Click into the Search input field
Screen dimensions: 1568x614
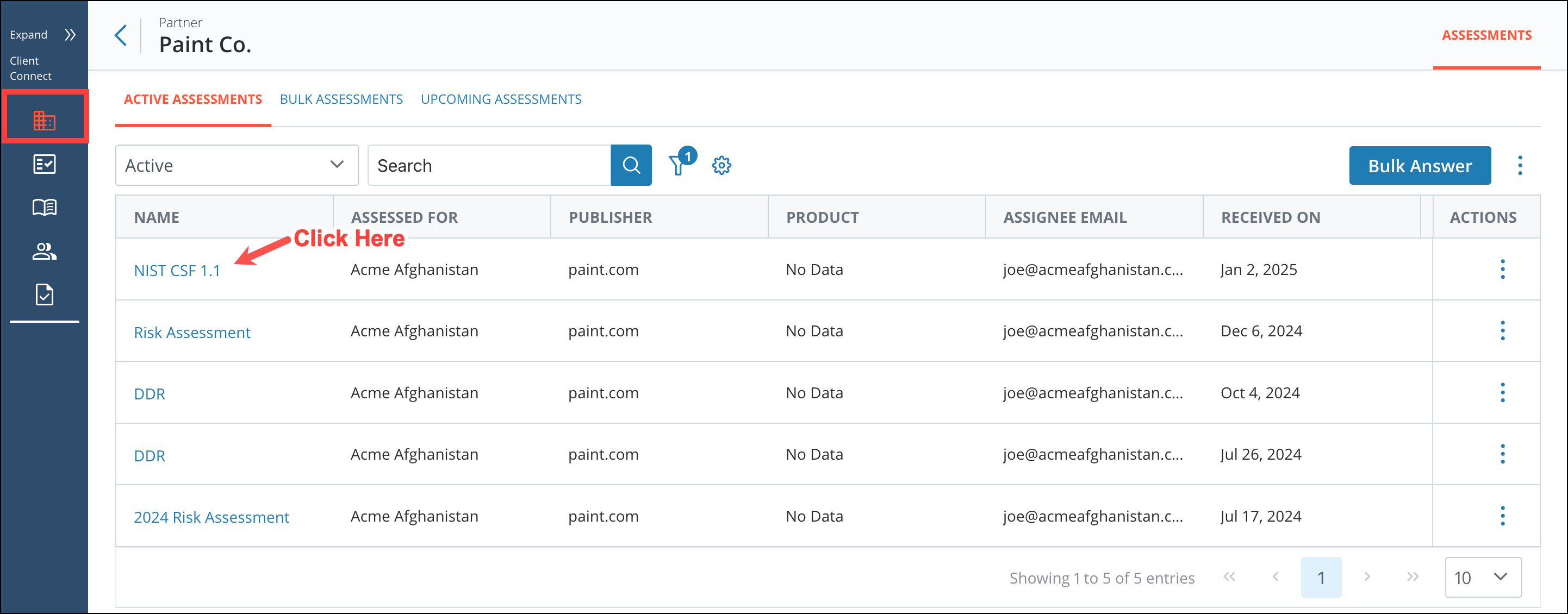tap(489, 165)
